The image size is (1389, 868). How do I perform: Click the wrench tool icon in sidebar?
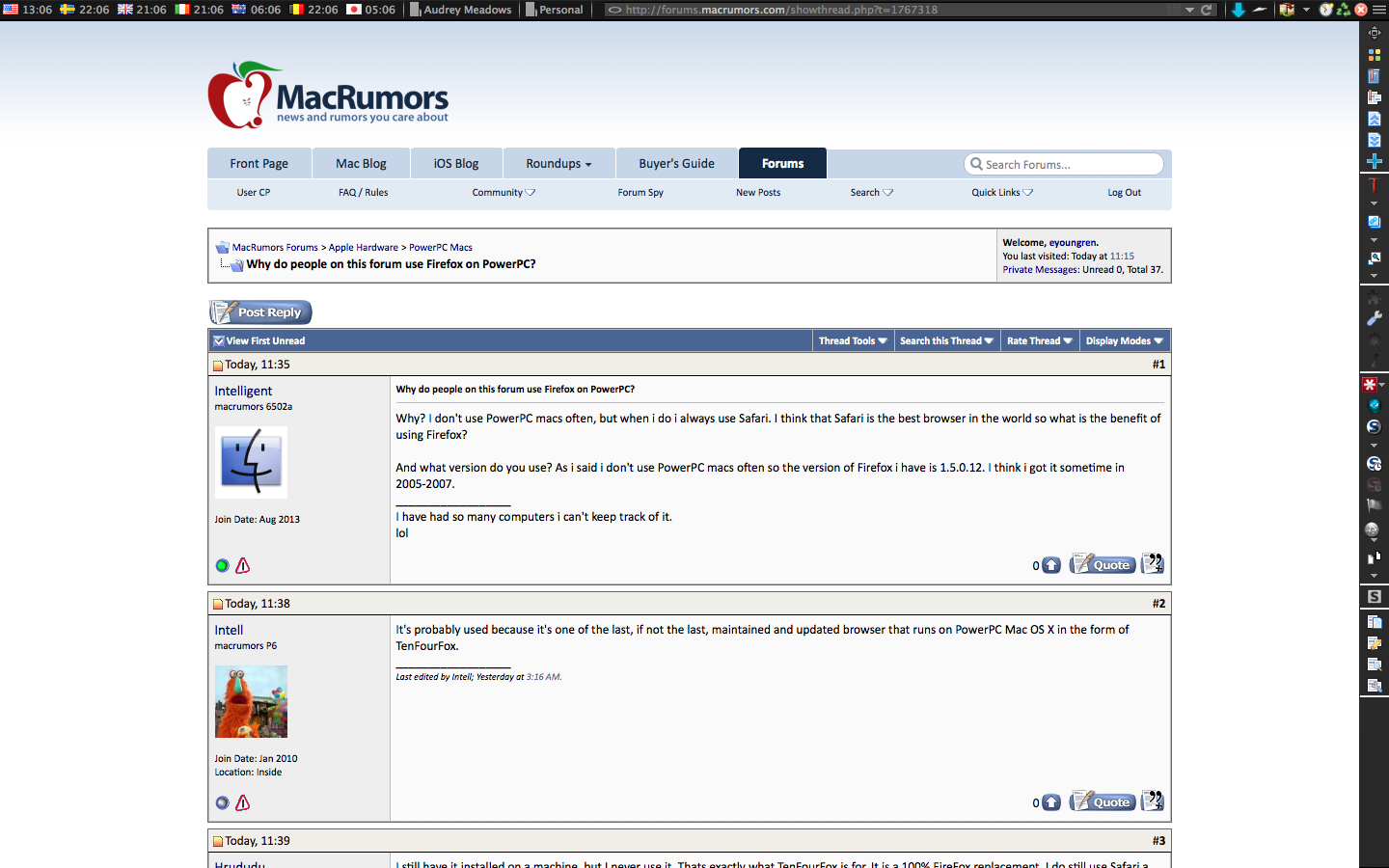click(x=1374, y=318)
